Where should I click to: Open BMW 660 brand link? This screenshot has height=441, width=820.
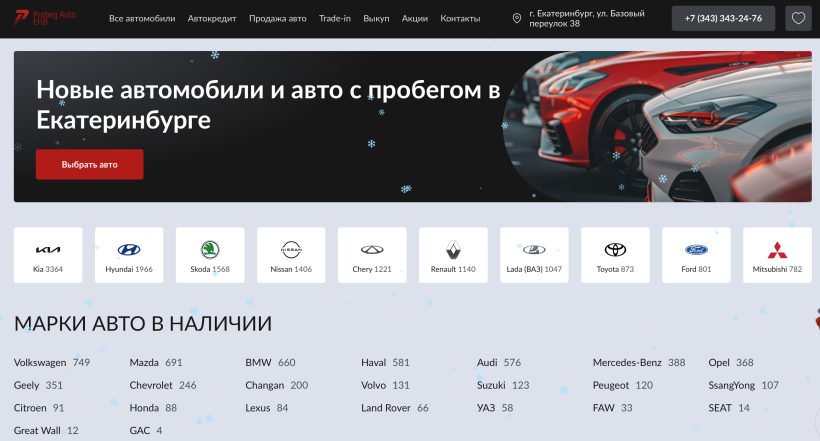coord(270,363)
